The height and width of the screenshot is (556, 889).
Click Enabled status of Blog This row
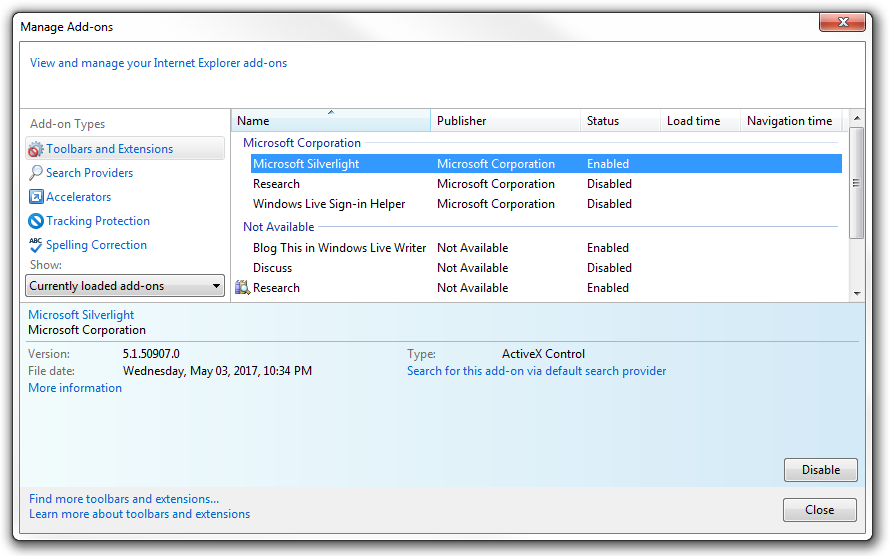coord(608,248)
